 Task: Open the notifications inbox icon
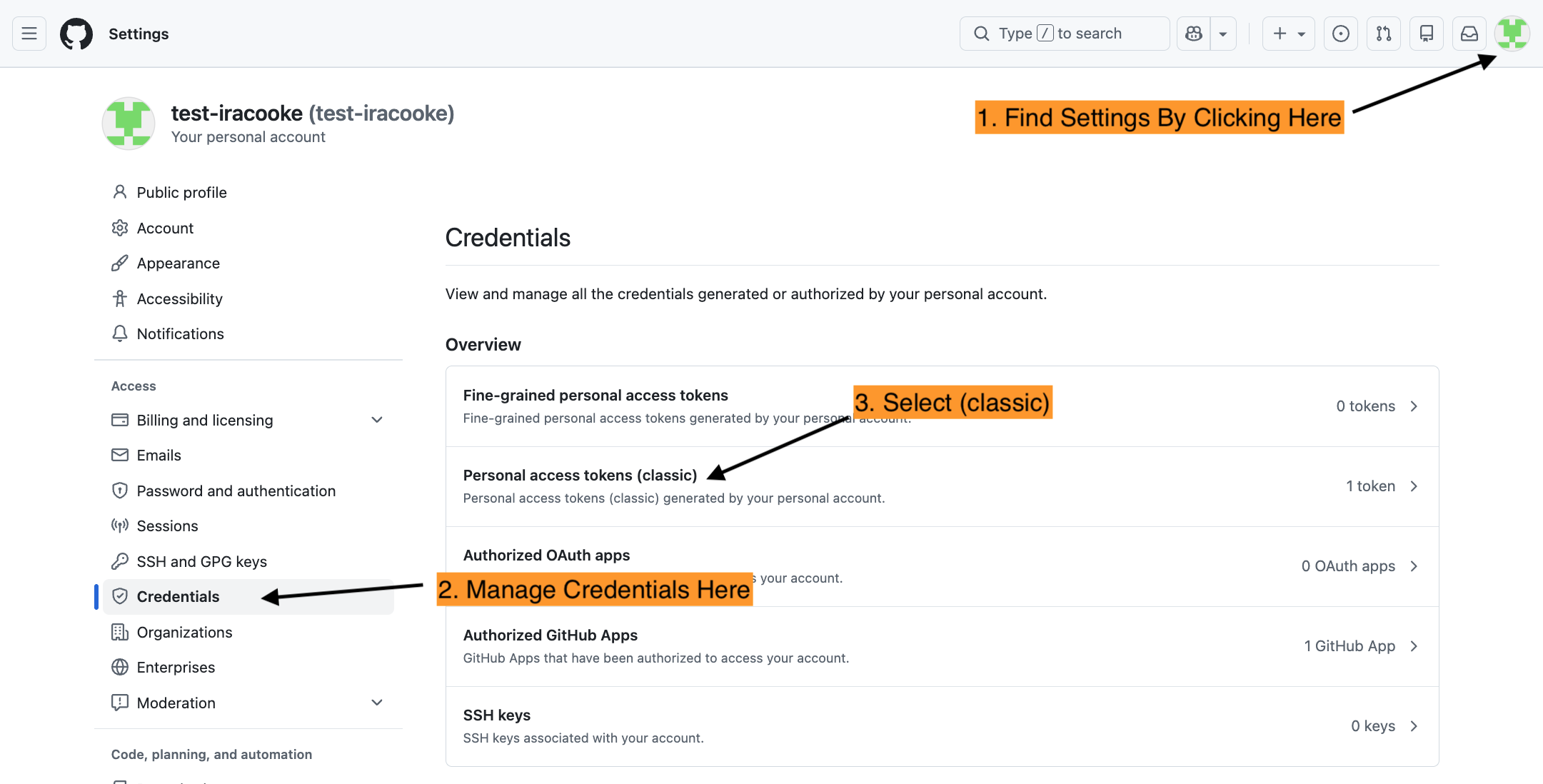pos(1469,34)
